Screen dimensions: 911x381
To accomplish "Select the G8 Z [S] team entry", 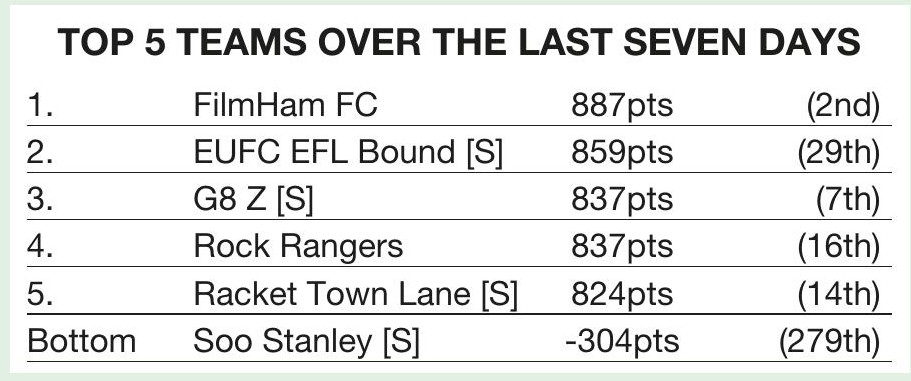I will [253, 200].
